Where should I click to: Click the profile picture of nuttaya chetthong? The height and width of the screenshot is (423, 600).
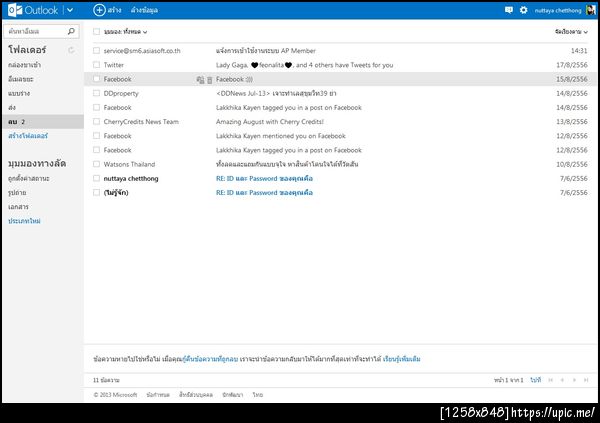click(x=591, y=10)
